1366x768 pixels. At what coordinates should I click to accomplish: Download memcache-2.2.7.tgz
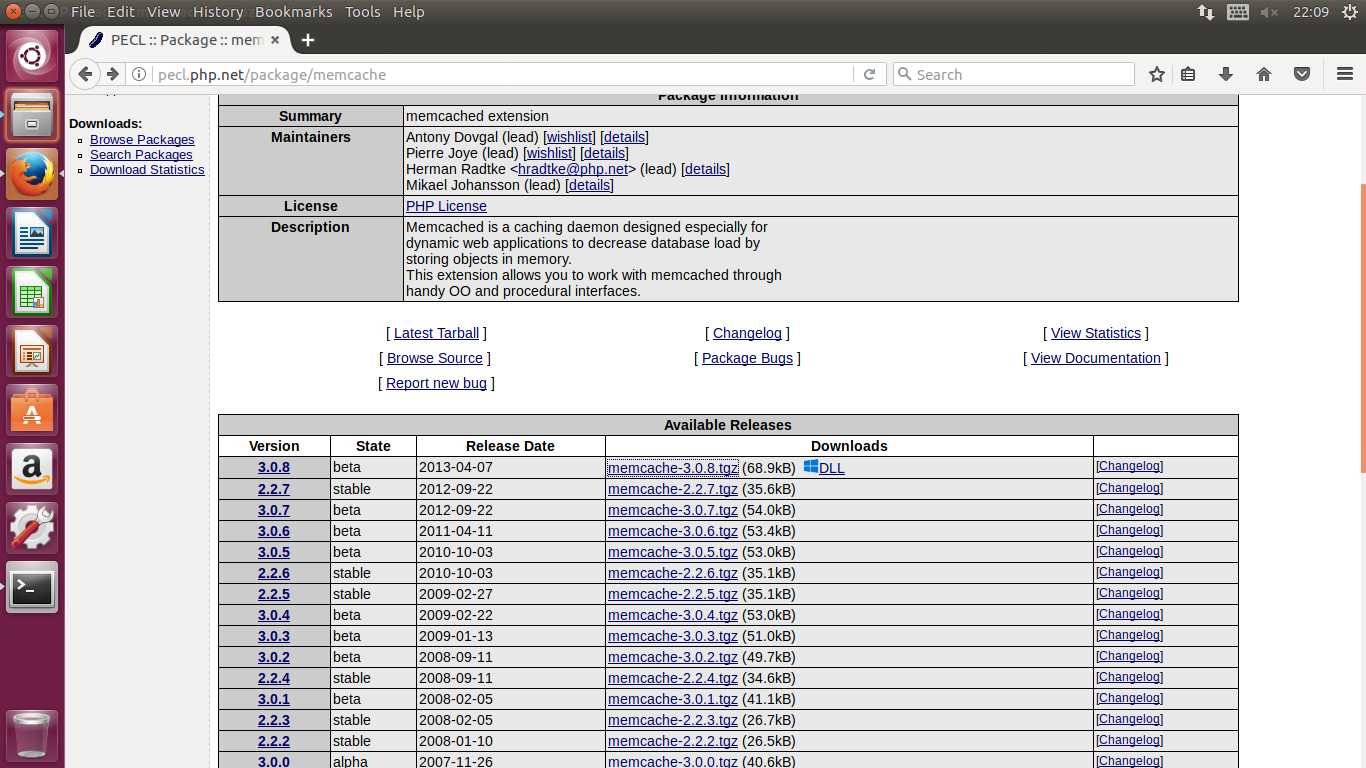(673, 489)
